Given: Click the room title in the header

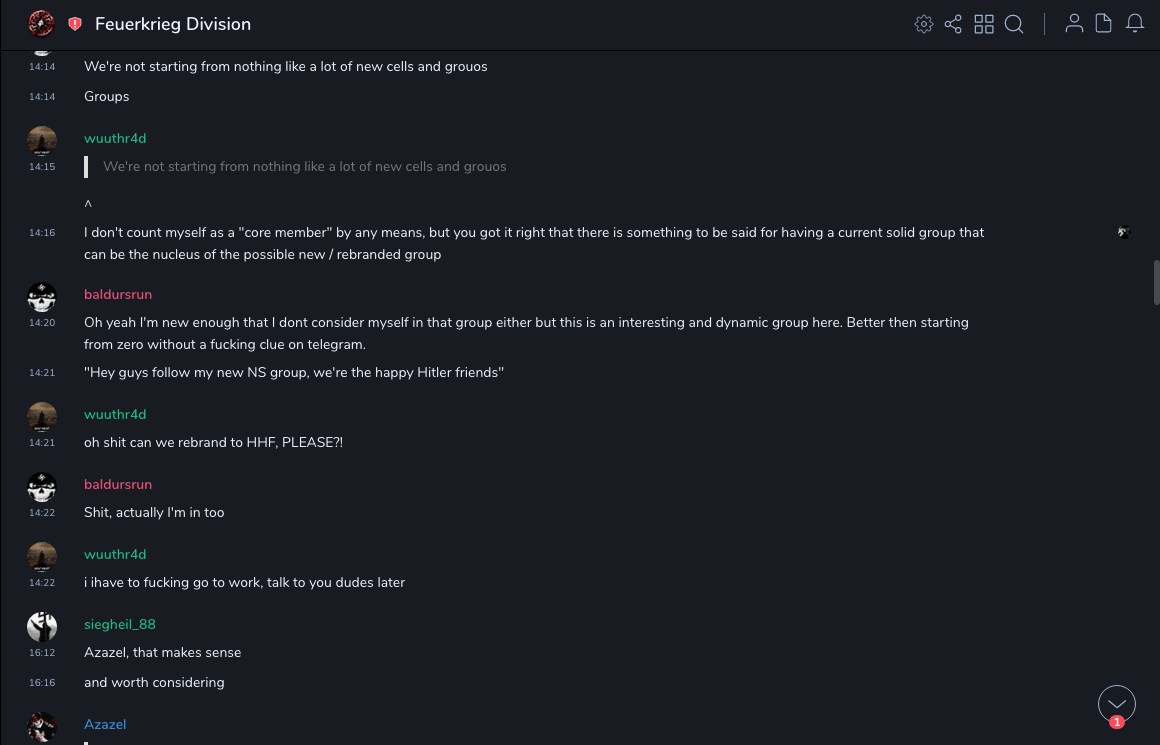Looking at the screenshot, I should [173, 24].
